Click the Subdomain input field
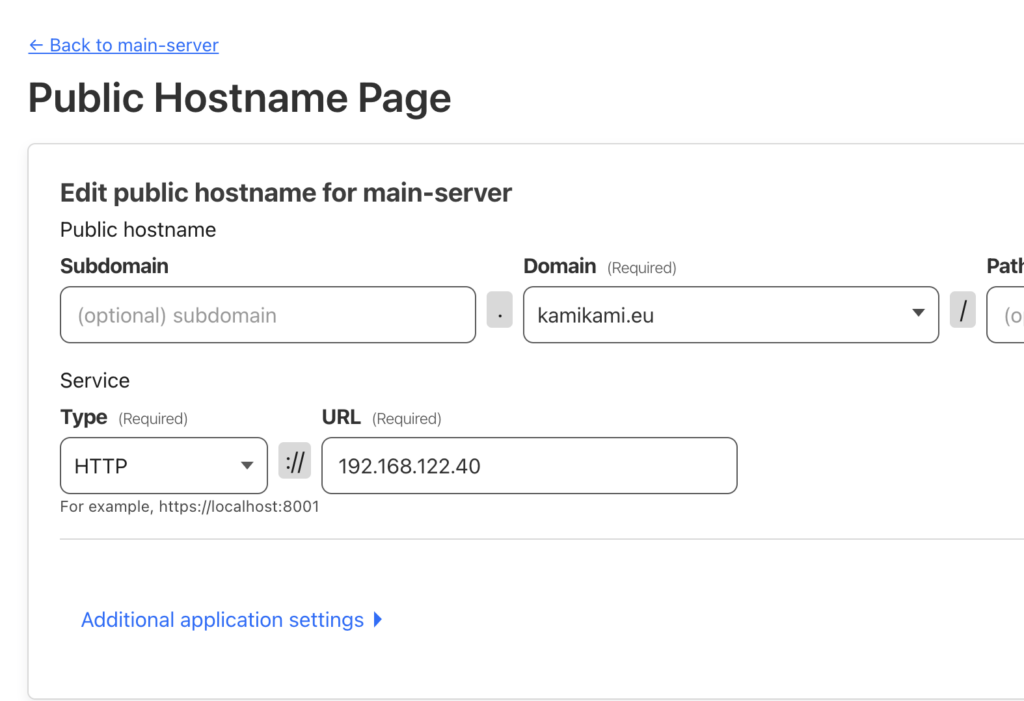This screenshot has width=1024, height=701. coord(268,315)
